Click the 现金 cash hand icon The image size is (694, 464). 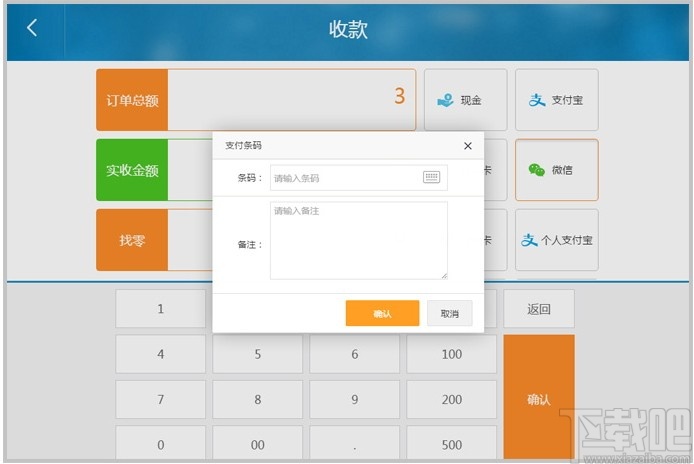point(445,100)
